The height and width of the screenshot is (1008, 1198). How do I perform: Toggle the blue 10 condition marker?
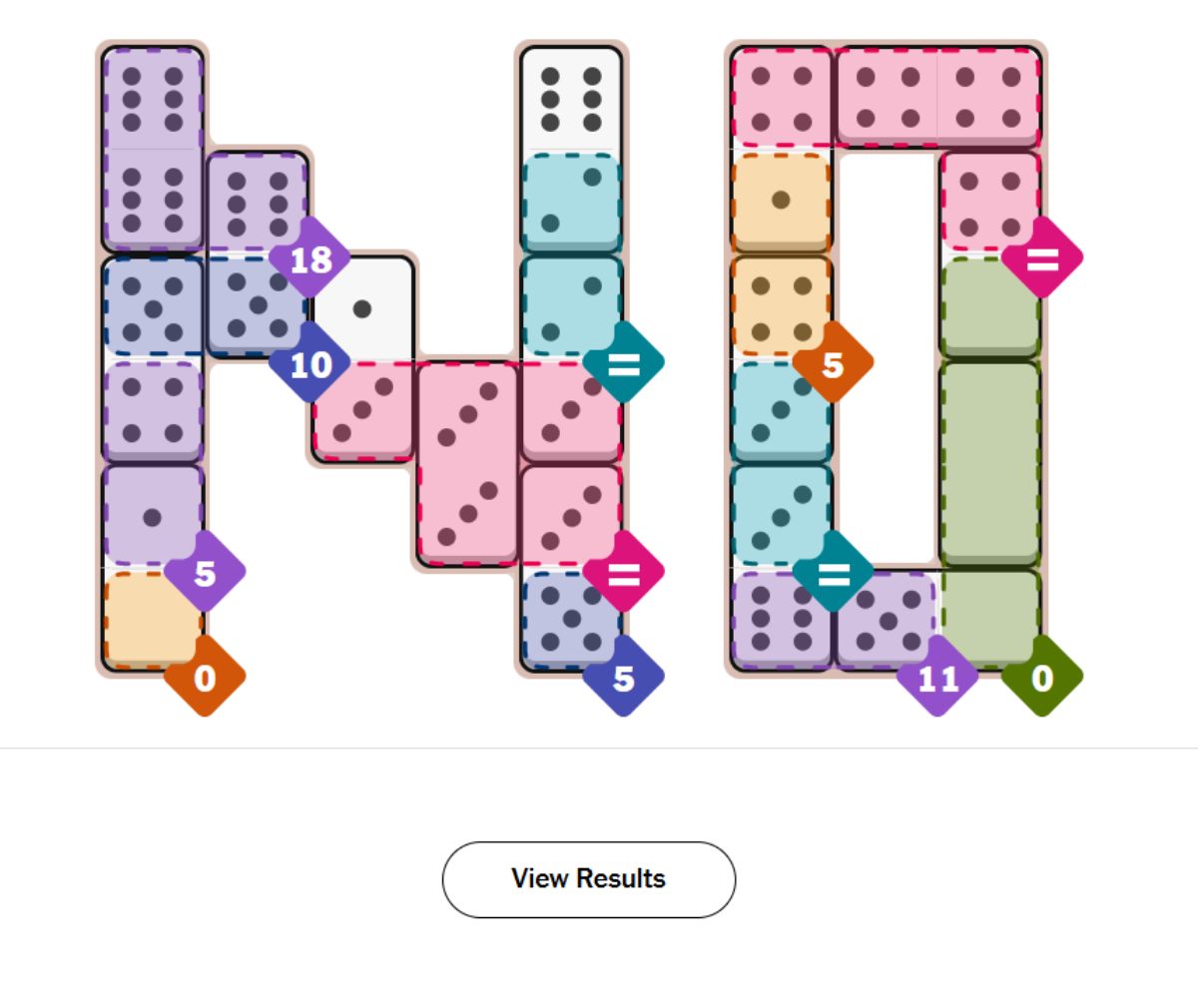tap(311, 364)
